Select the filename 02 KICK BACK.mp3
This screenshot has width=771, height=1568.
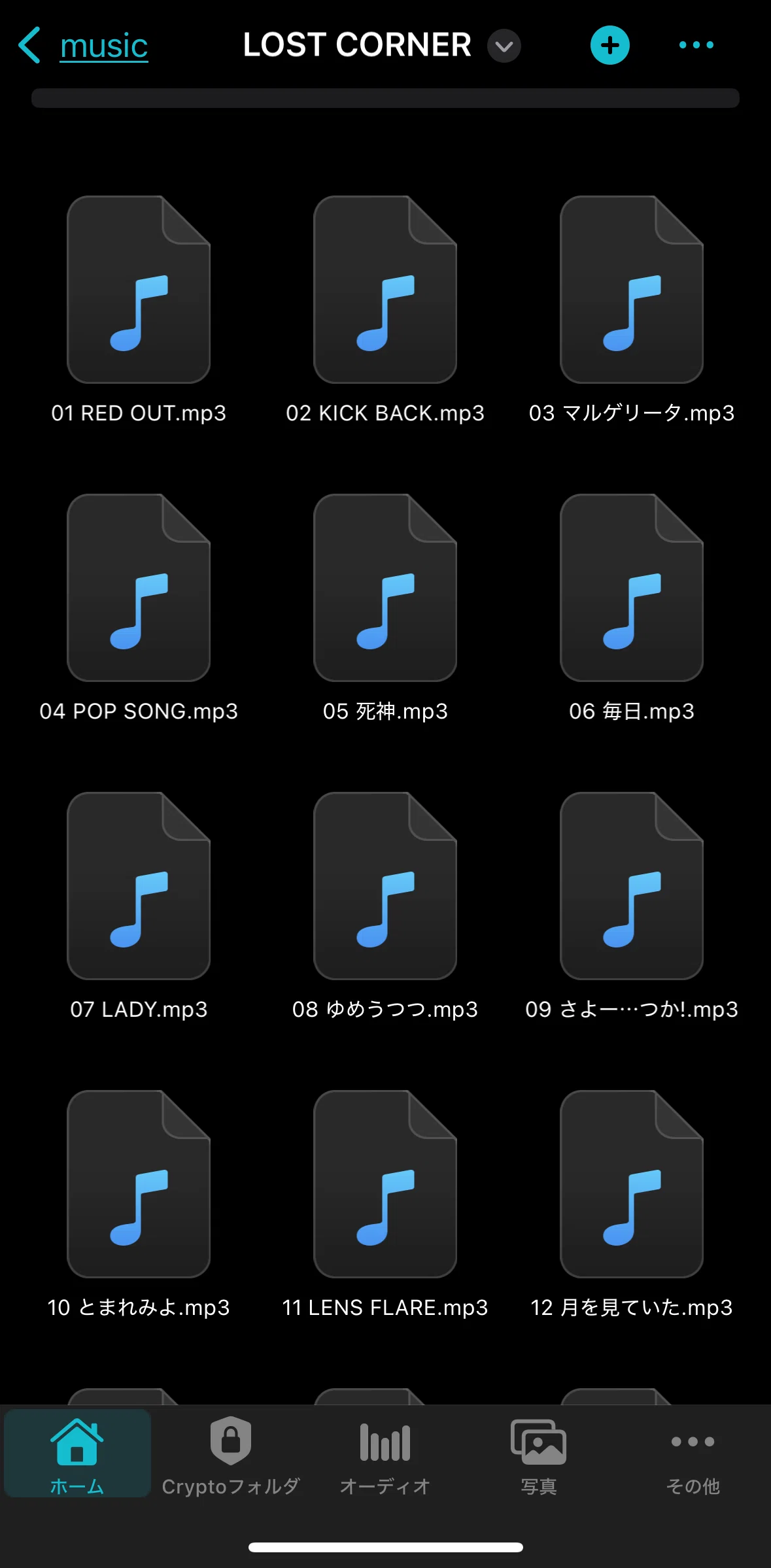[x=385, y=413]
